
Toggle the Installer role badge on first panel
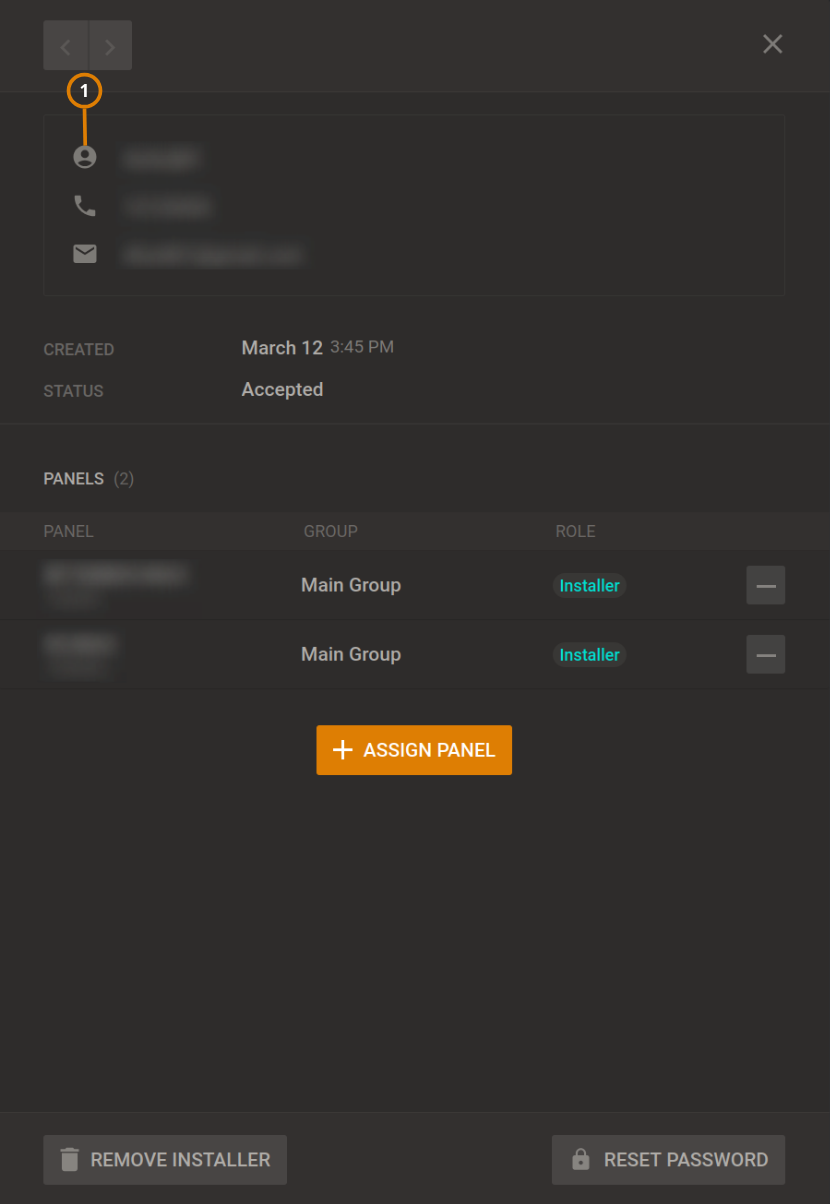click(588, 585)
